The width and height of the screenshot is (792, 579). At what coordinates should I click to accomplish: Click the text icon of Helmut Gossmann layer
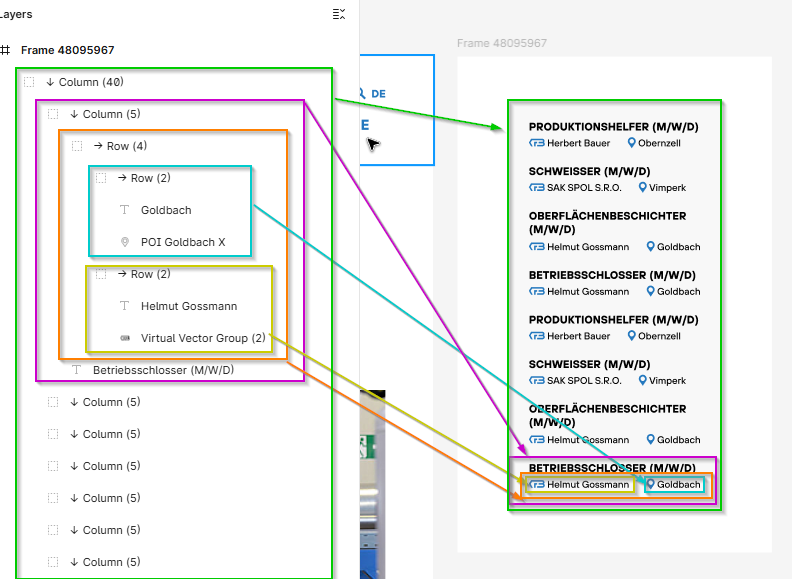(x=124, y=306)
